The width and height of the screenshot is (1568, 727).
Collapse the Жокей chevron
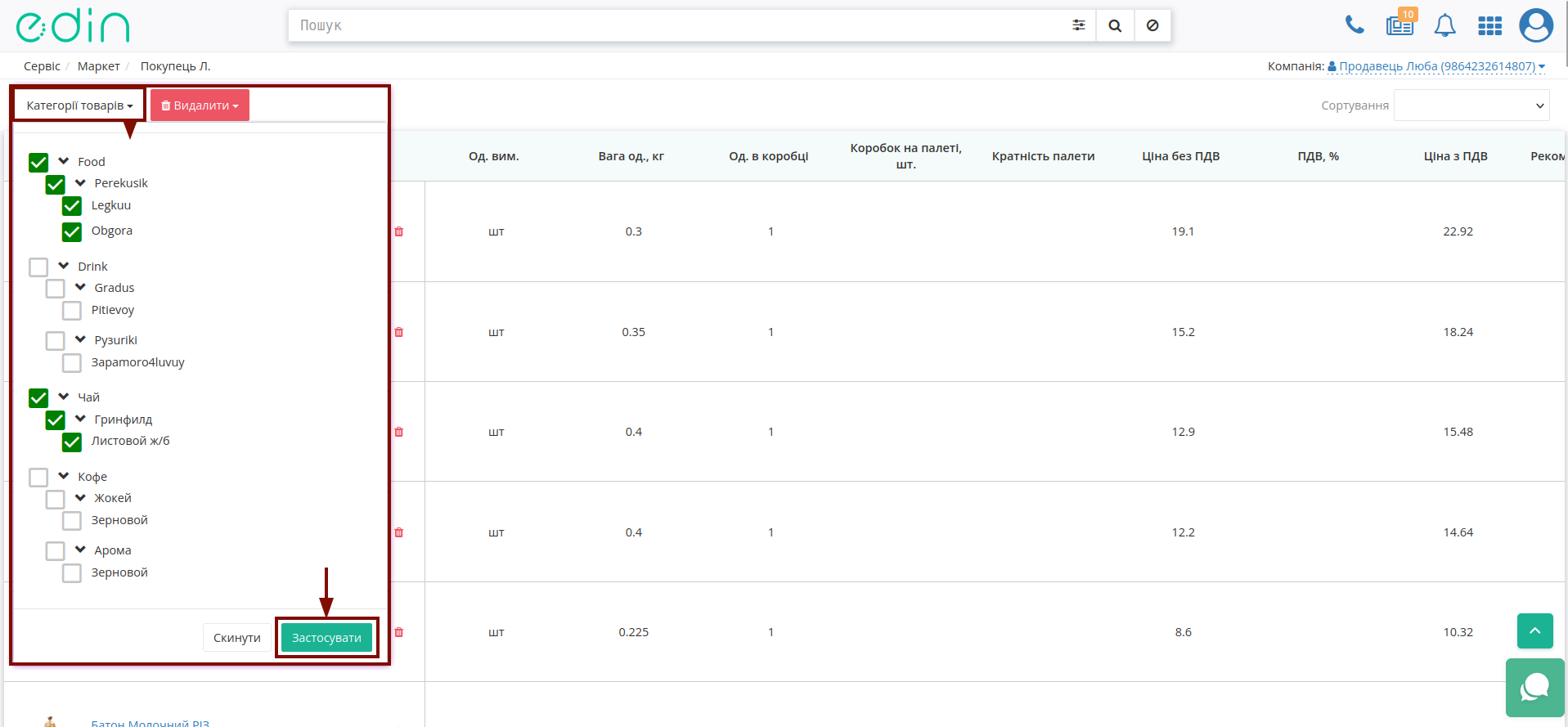coord(80,497)
